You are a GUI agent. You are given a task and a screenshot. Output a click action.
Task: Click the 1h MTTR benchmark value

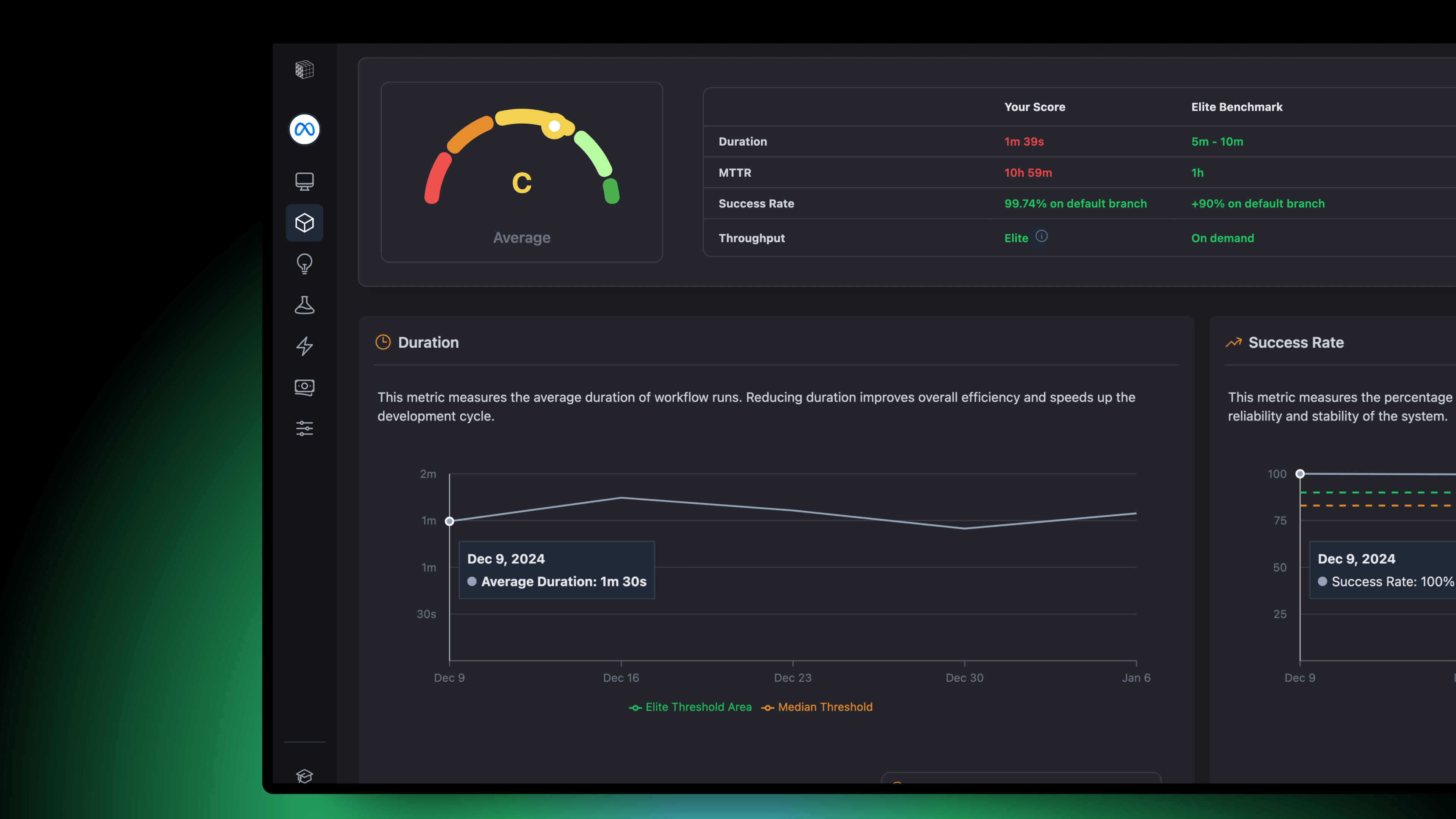pyautogui.click(x=1197, y=173)
